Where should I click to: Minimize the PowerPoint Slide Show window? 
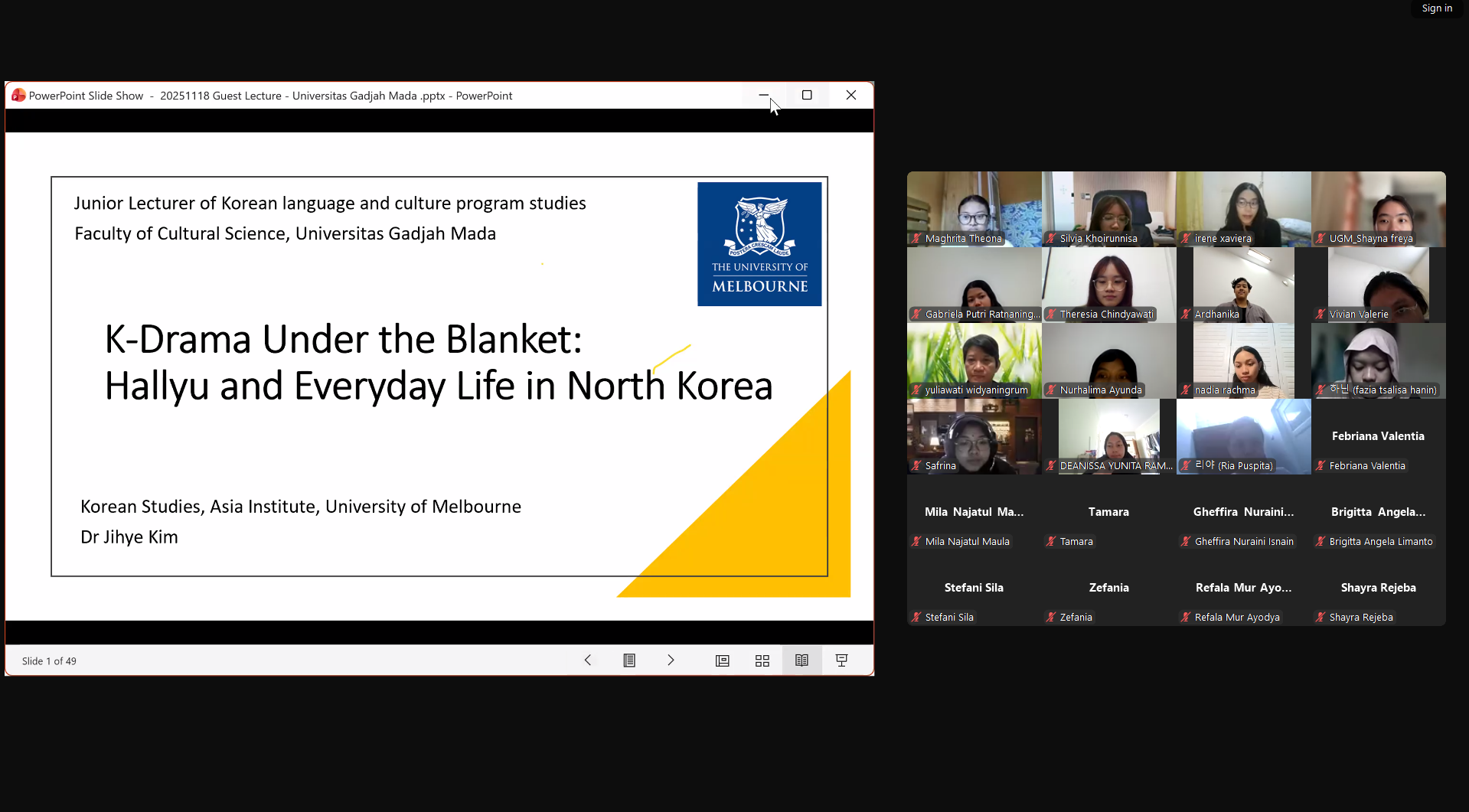[763, 95]
